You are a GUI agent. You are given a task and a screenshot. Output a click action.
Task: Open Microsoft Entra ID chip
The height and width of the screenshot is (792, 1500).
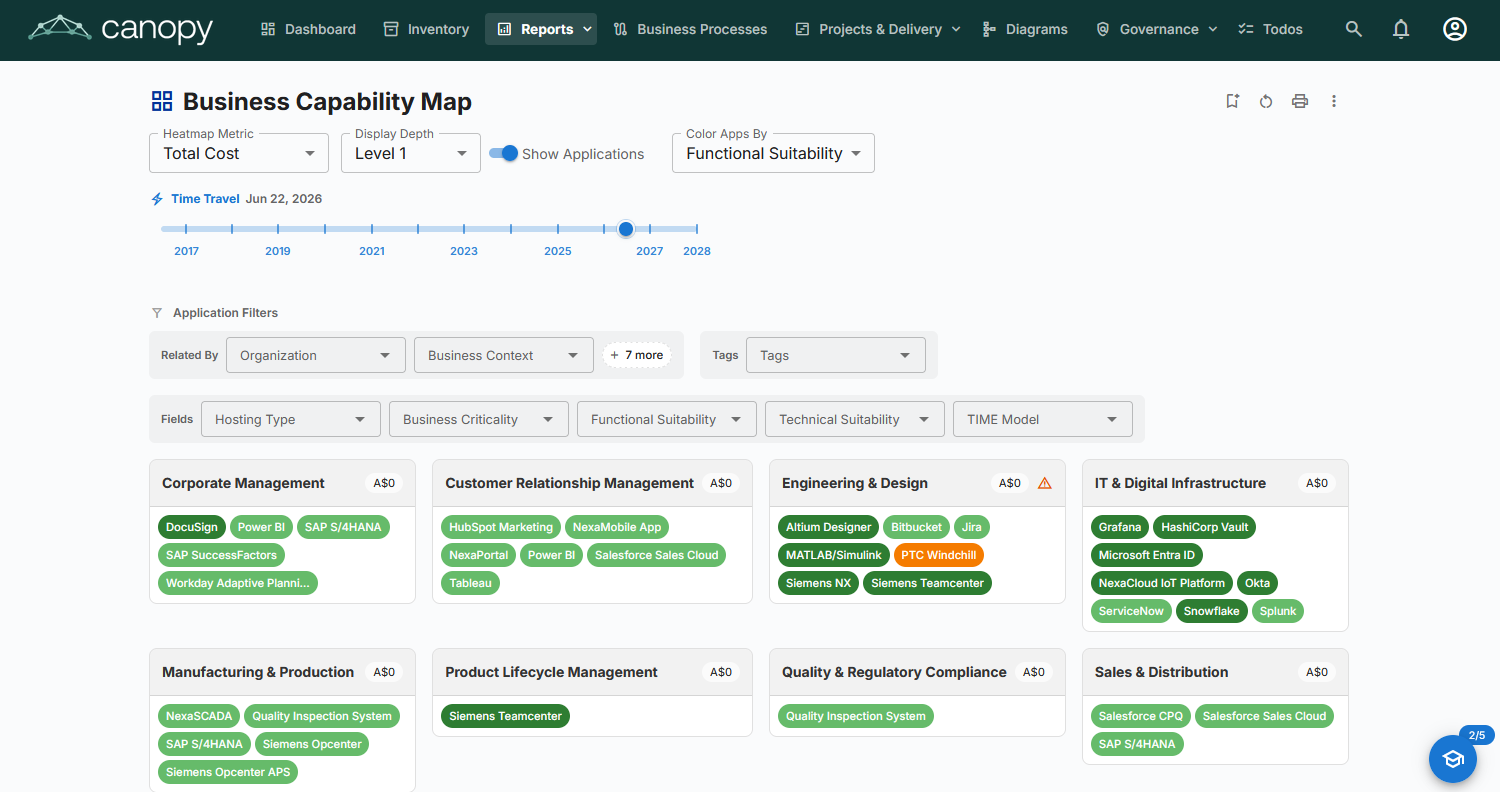pyautogui.click(x=1147, y=555)
